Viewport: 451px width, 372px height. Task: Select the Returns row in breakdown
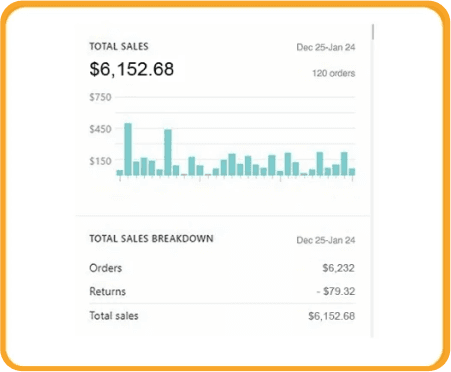[222, 291]
